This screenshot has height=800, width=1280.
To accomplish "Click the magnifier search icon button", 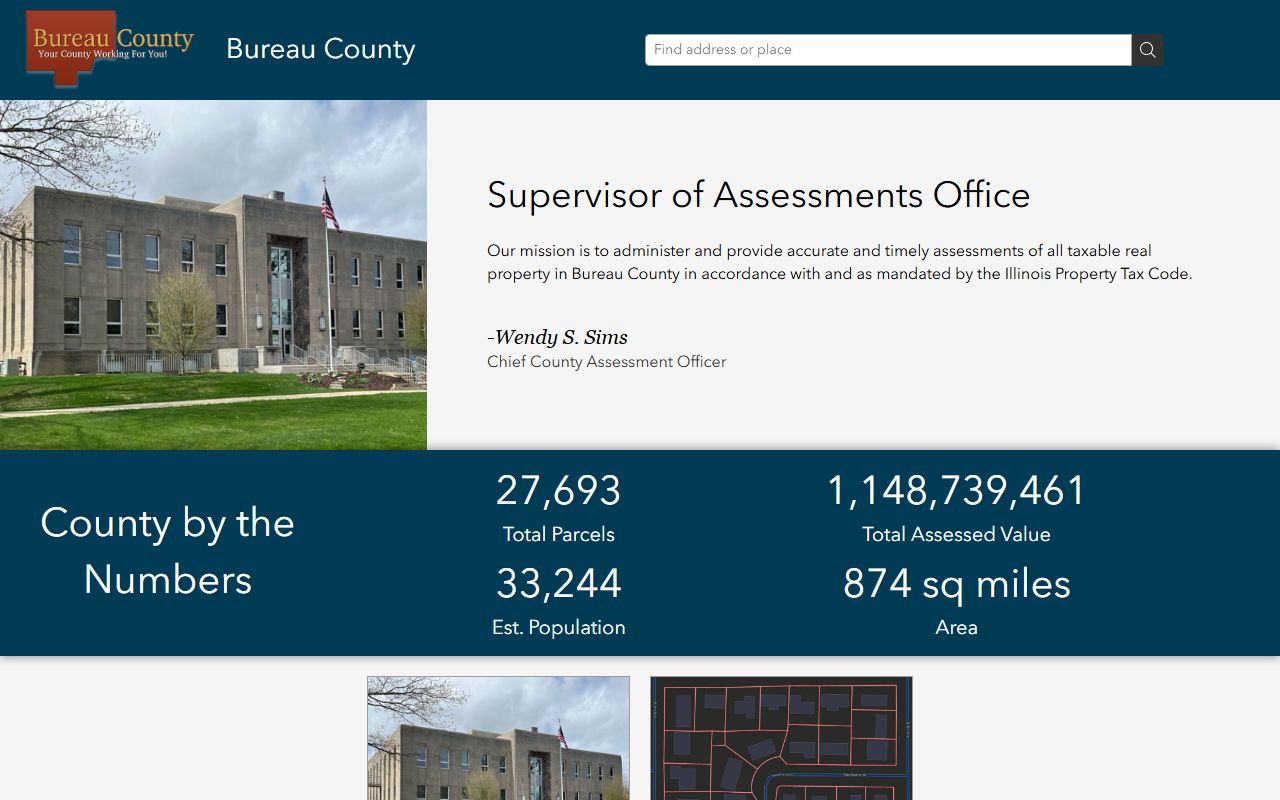I will (x=1147, y=50).
